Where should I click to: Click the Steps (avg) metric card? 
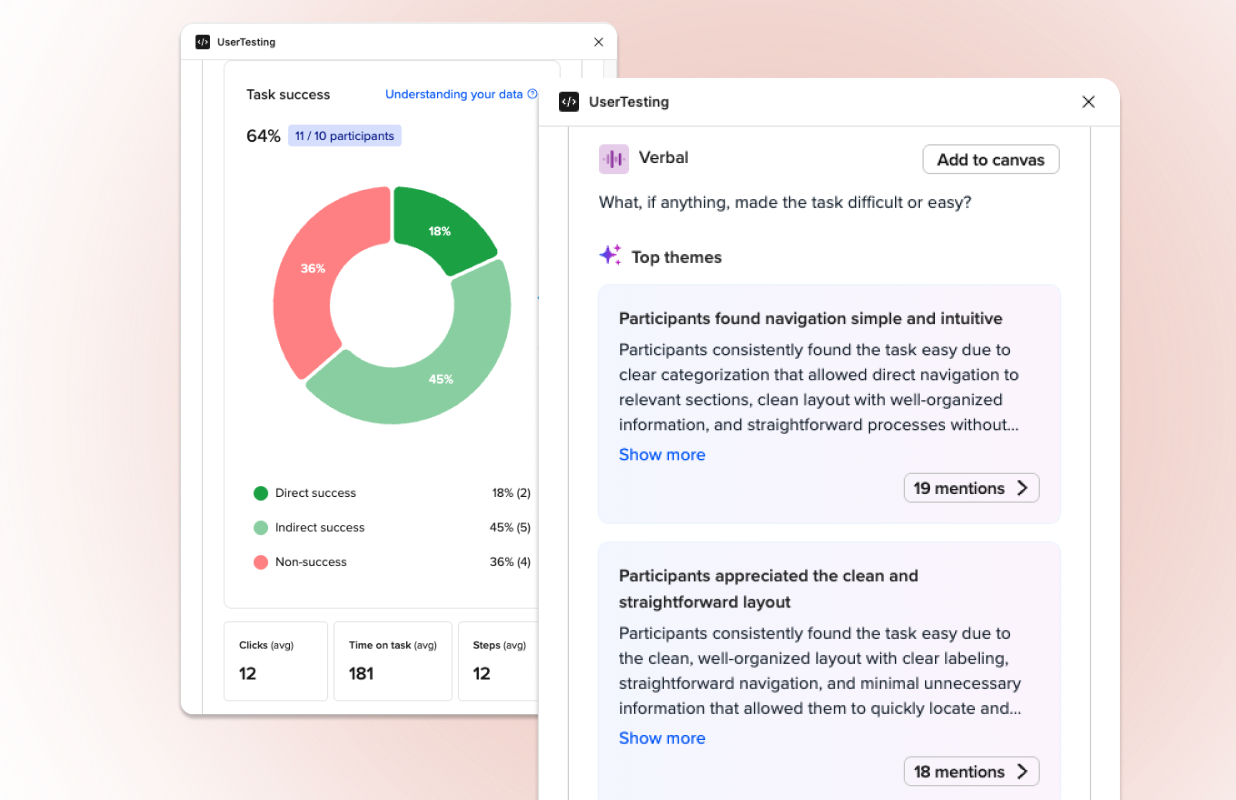pyautogui.click(x=498, y=661)
